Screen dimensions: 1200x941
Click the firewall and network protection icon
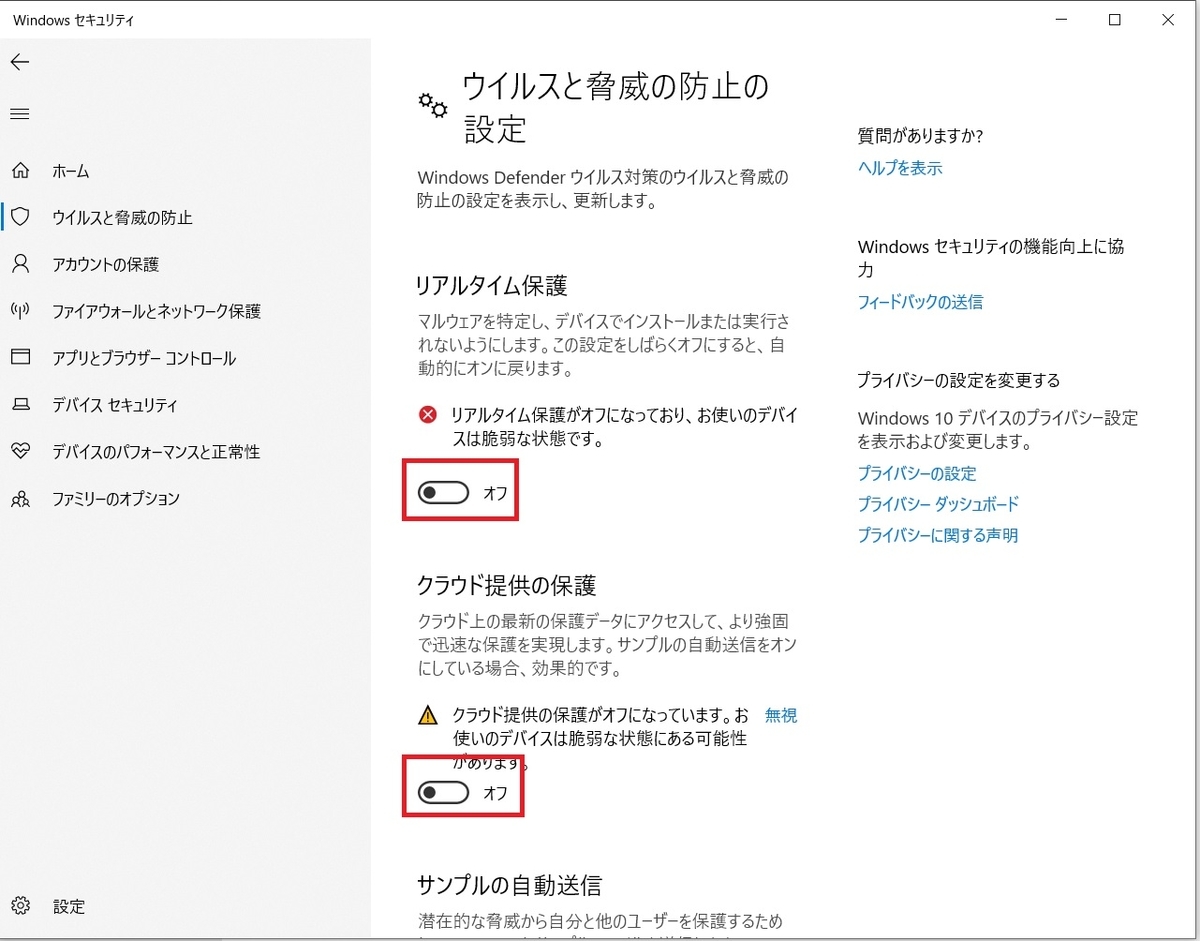click(20, 311)
